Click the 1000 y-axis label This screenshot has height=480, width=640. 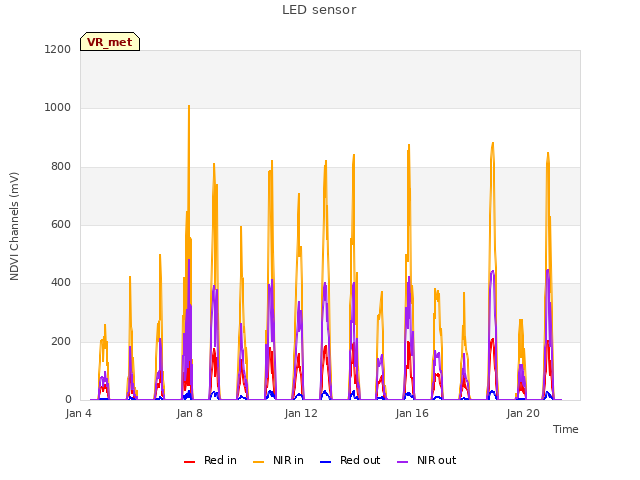tap(58, 107)
